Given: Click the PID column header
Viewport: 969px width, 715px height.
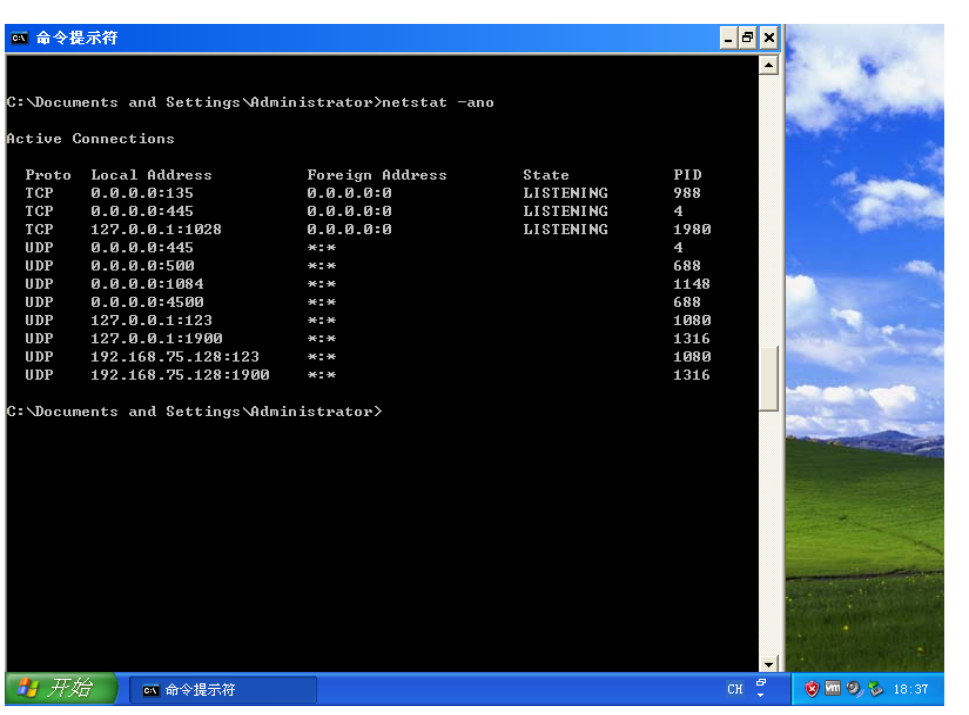Looking at the screenshot, I should (688, 175).
